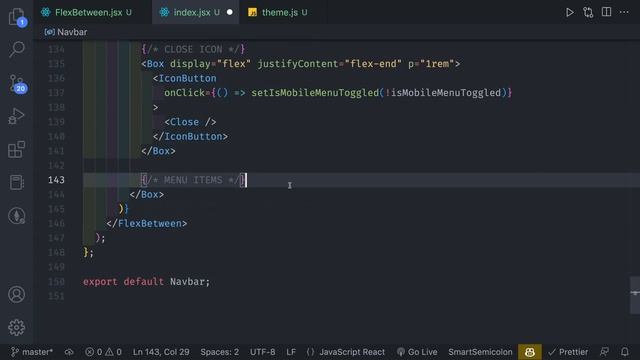
Task: Click the closing </IconButton> tag
Action: click(x=190, y=136)
